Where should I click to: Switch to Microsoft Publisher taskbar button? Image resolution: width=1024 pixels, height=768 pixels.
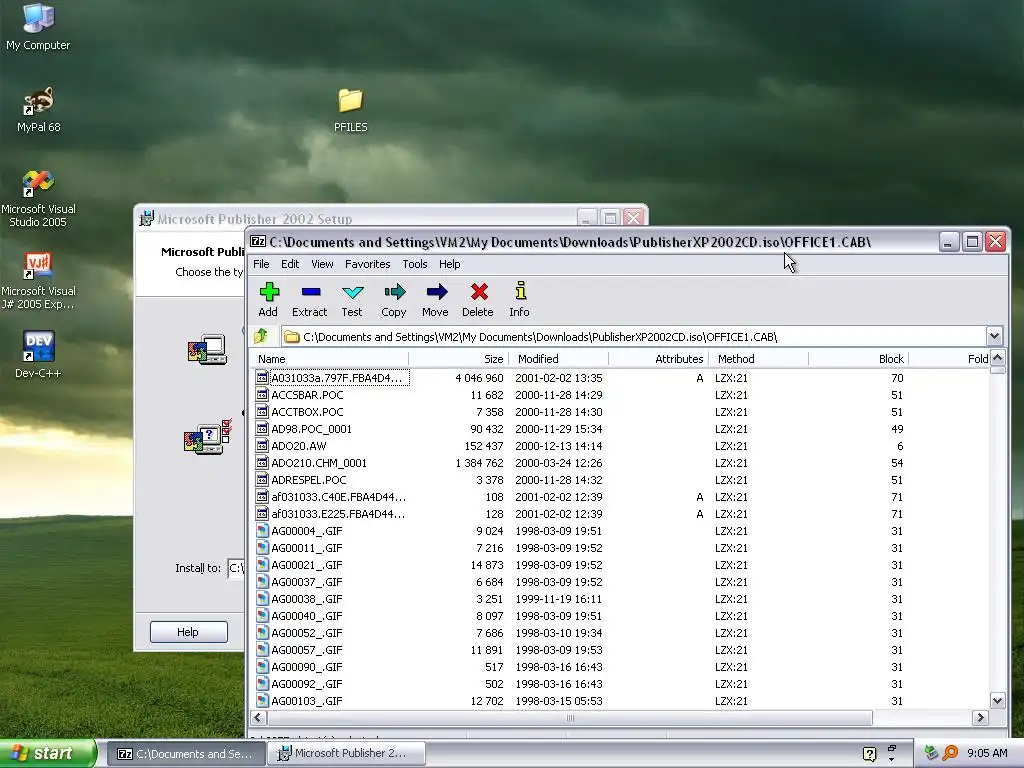click(x=346, y=754)
